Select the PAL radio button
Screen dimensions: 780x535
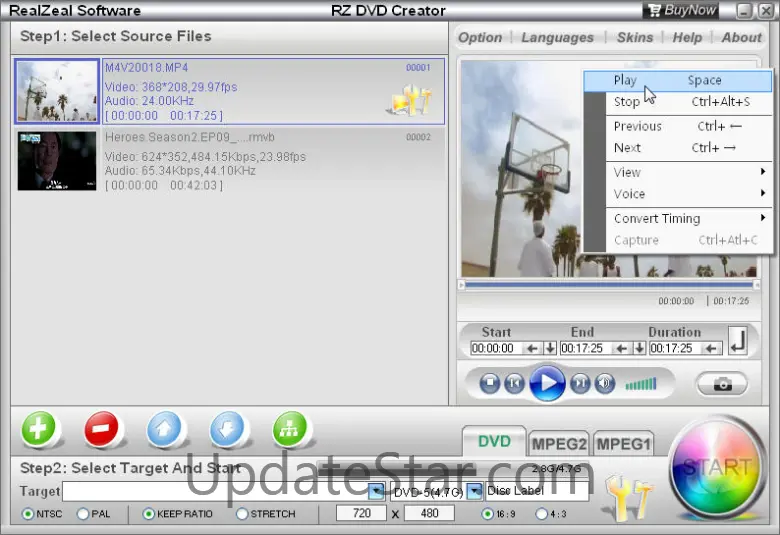coord(83,514)
